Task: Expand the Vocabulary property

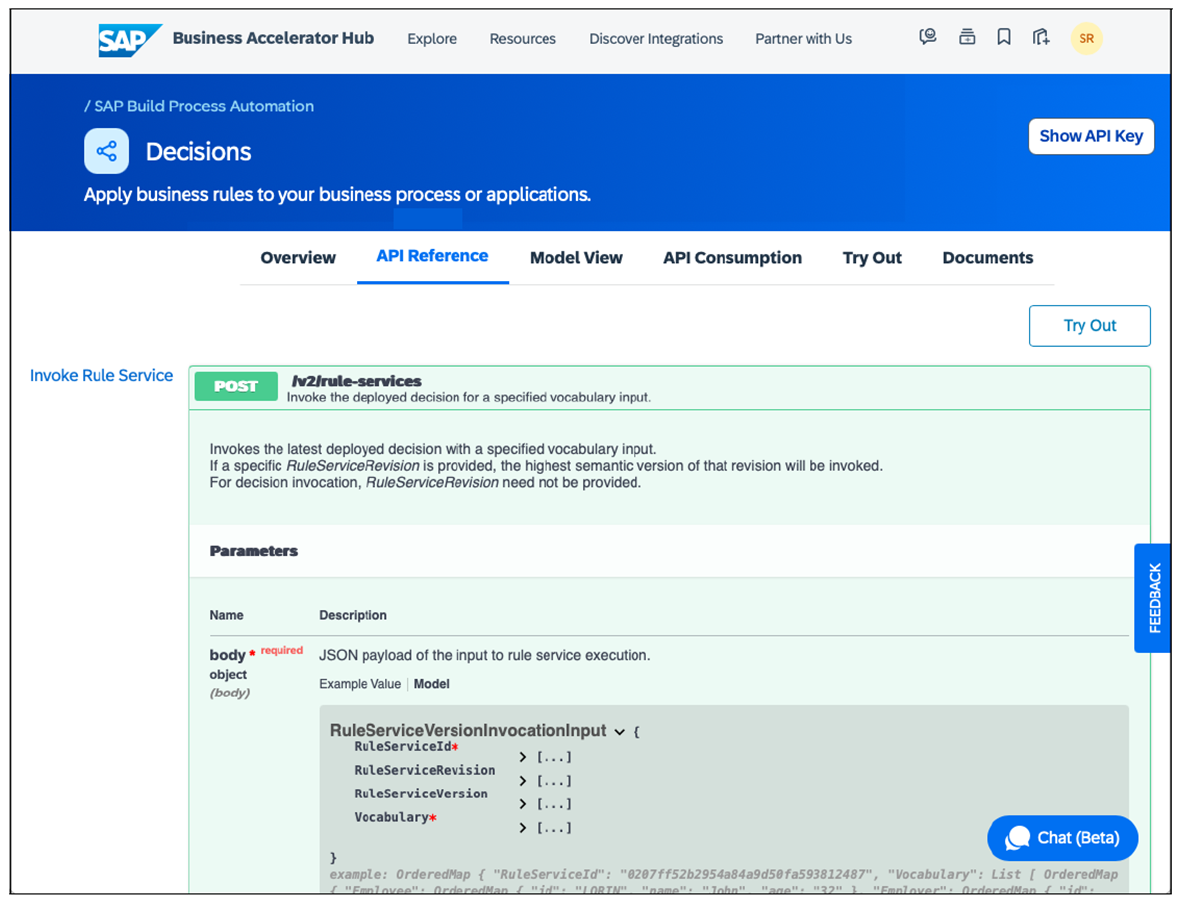Action: [x=523, y=828]
